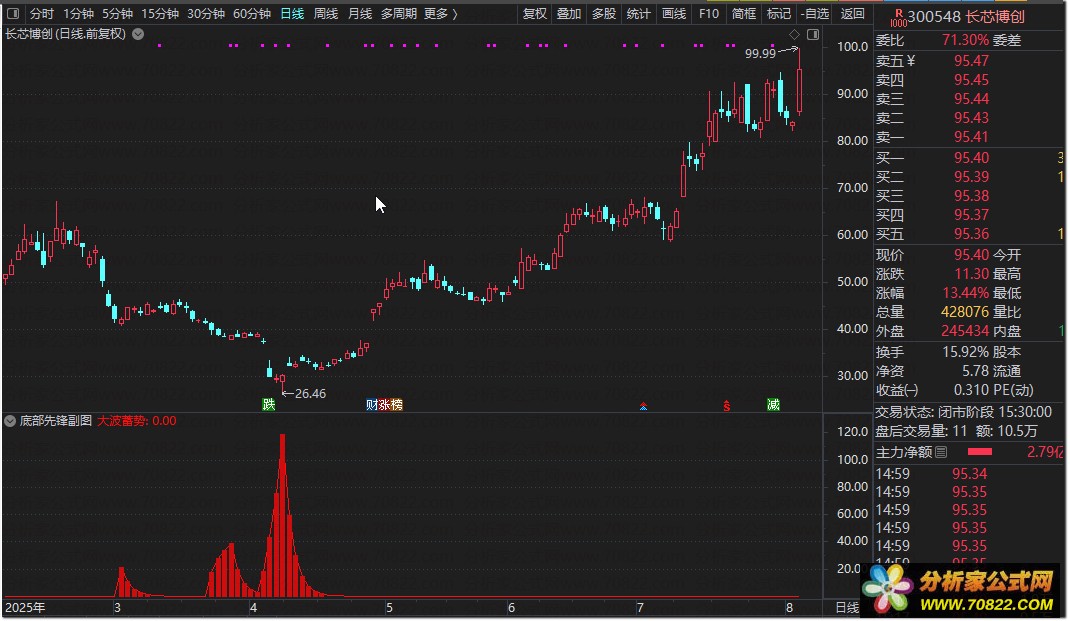Image resolution: width=1070 pixels, height=621 pixels.
Task: Click the green 跌 event marker
Action: click(x=269, y=405)
